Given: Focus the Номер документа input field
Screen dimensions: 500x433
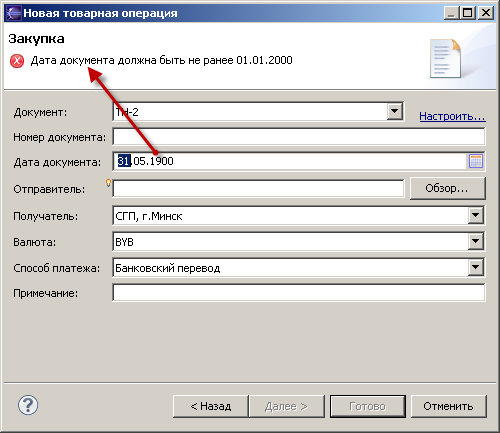Looking at the screenshot, I should click(x=299, y=137).
